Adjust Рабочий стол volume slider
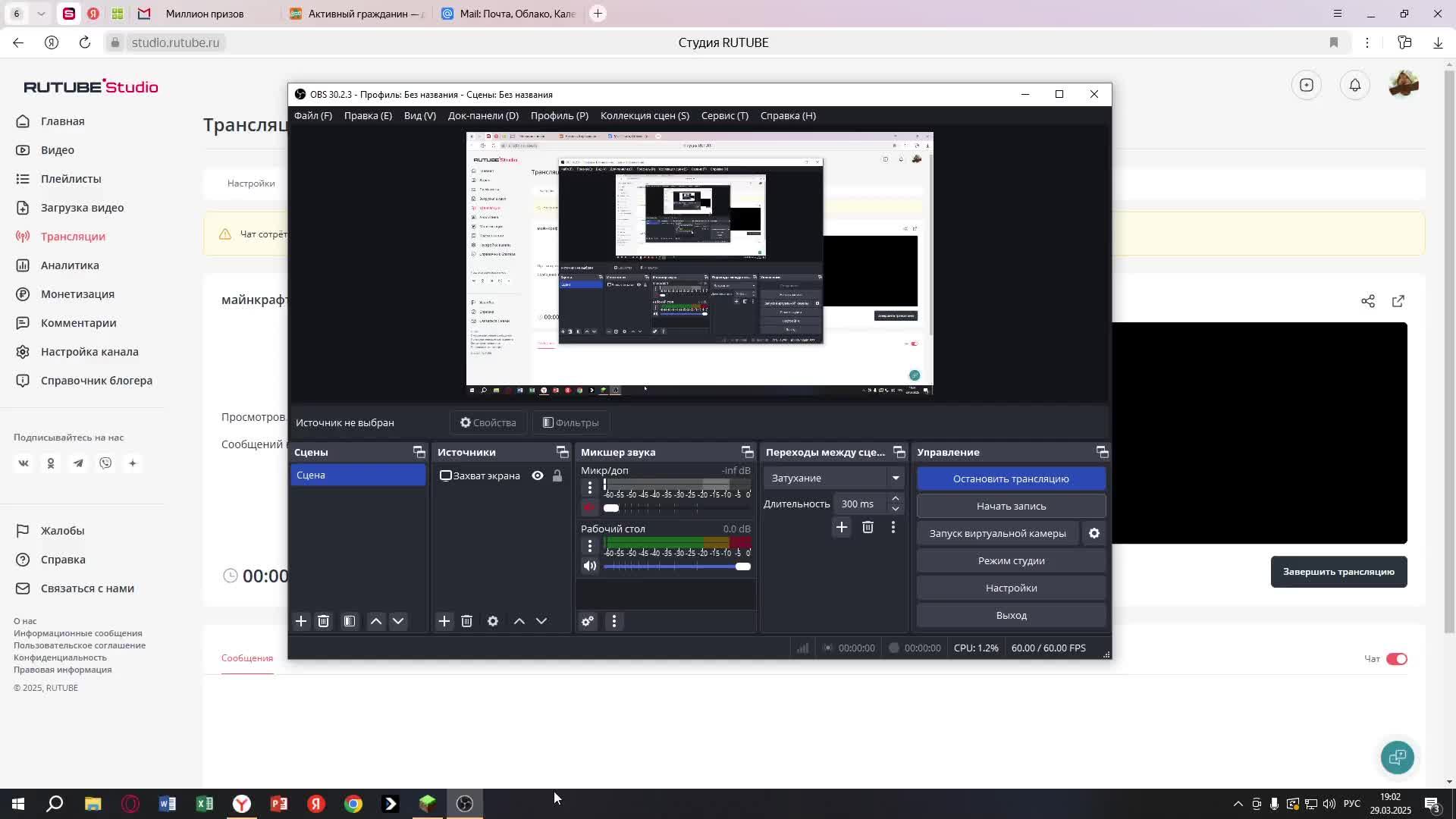This screenshot has height=819, width=1456. (676, 566)
